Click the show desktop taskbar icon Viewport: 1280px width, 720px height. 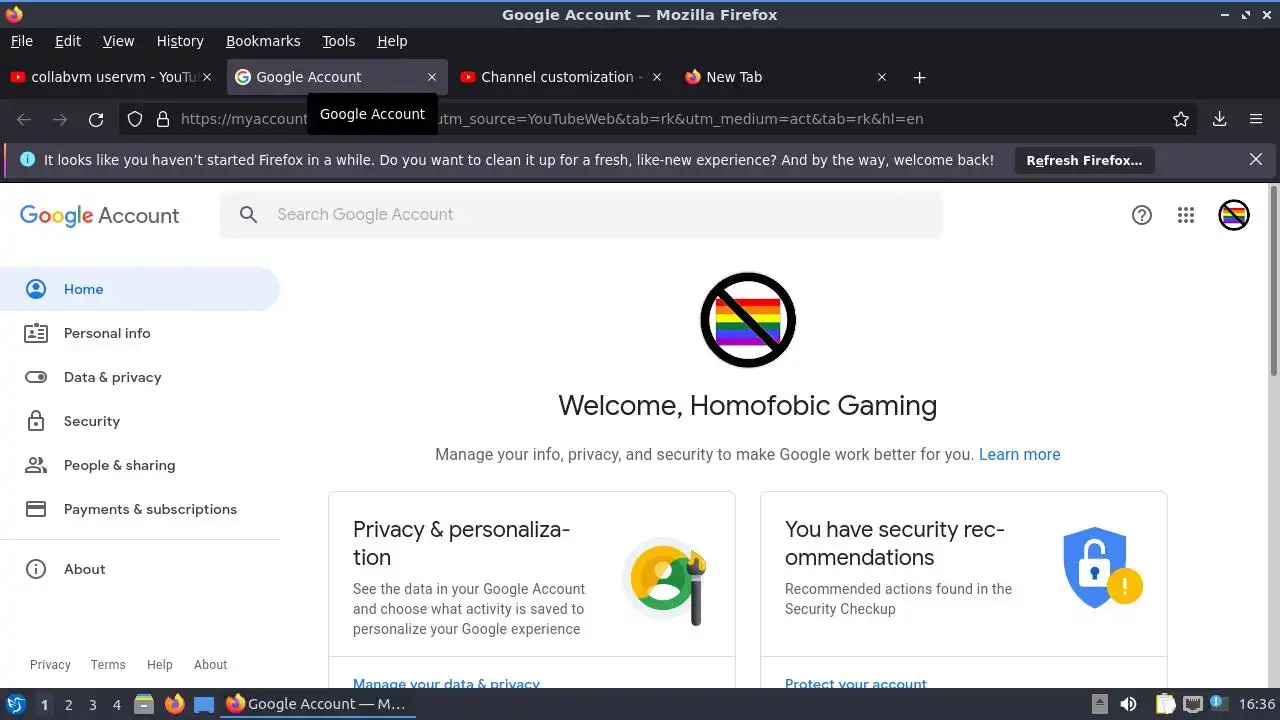pyautogui.click(x=204, y=704)
